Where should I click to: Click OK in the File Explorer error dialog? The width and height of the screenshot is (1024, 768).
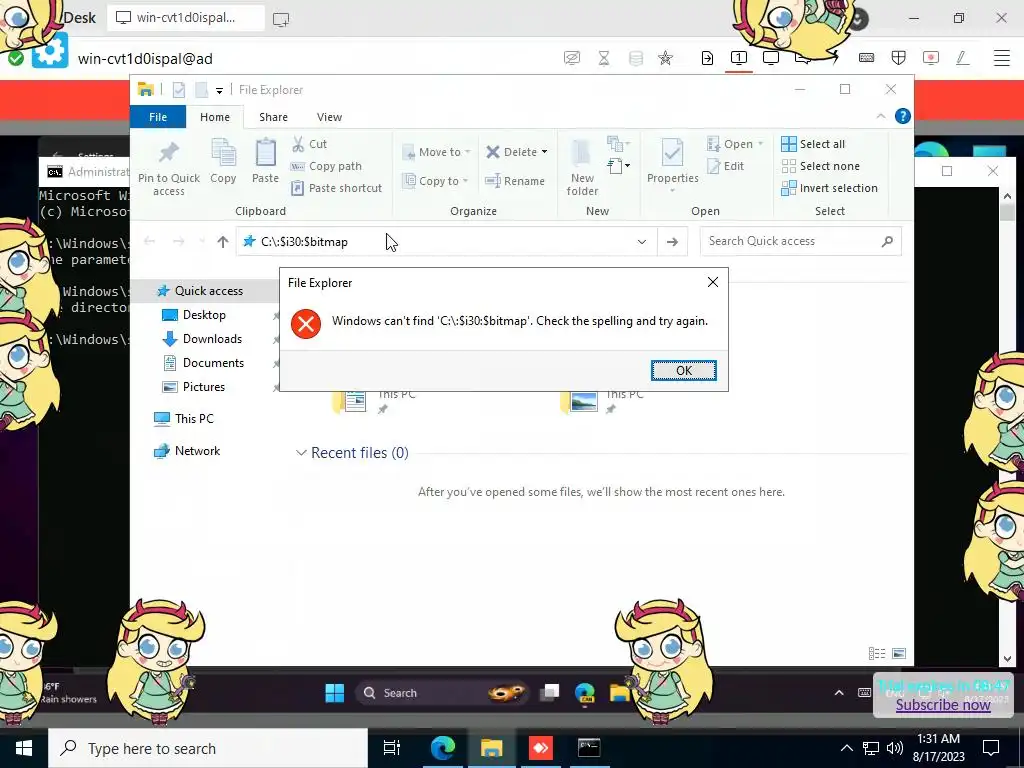pos(683,370)
